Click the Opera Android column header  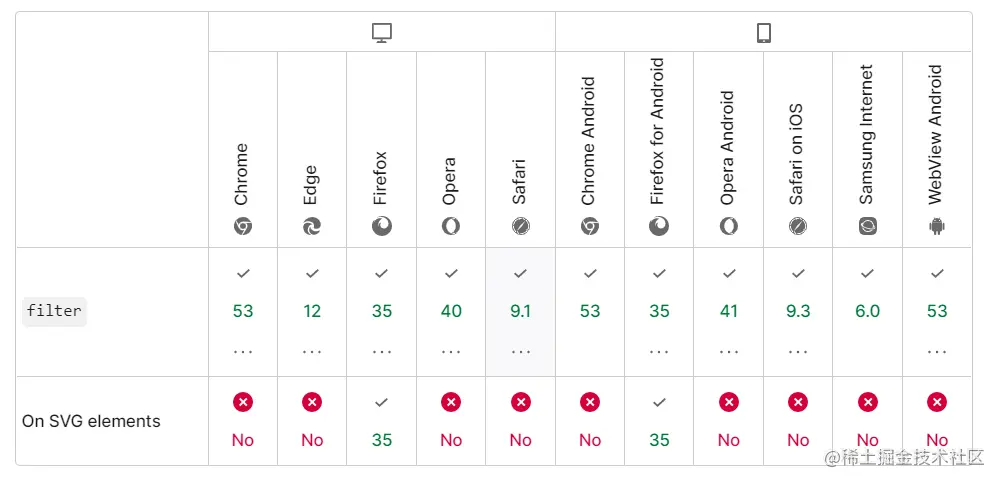click(728, 148)
